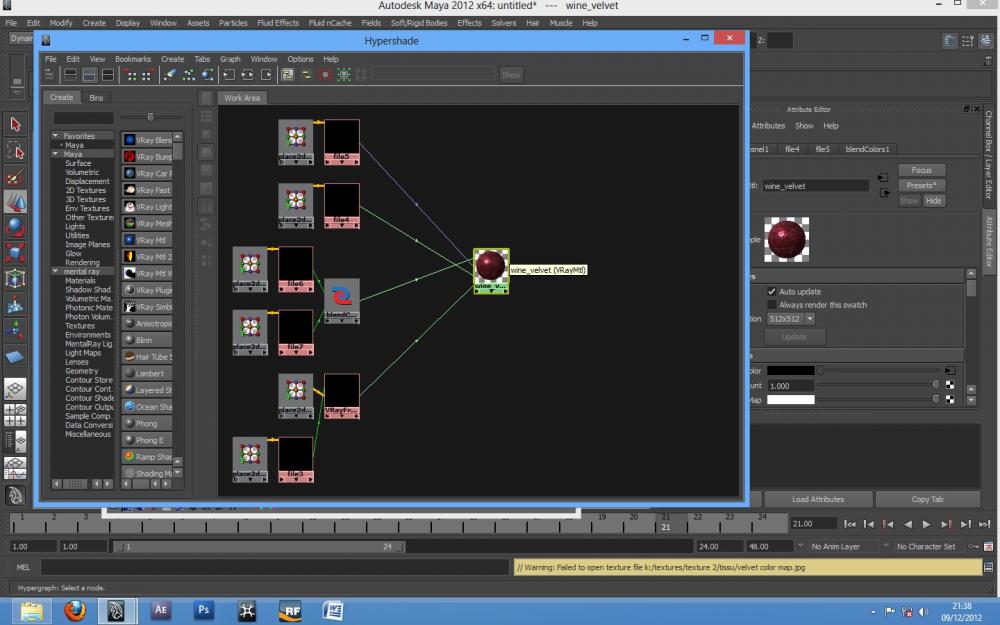Collapse the Favorites tree section
The height and width of the screenshot is (625, 1000).
(x=56, y=136)
